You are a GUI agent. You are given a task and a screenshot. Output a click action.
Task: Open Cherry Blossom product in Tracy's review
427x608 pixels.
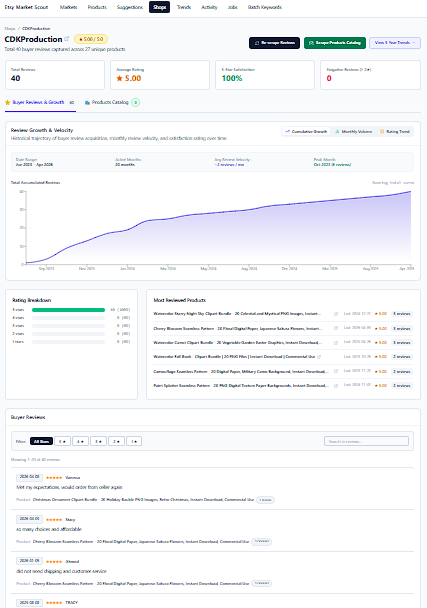pos(141,542)
